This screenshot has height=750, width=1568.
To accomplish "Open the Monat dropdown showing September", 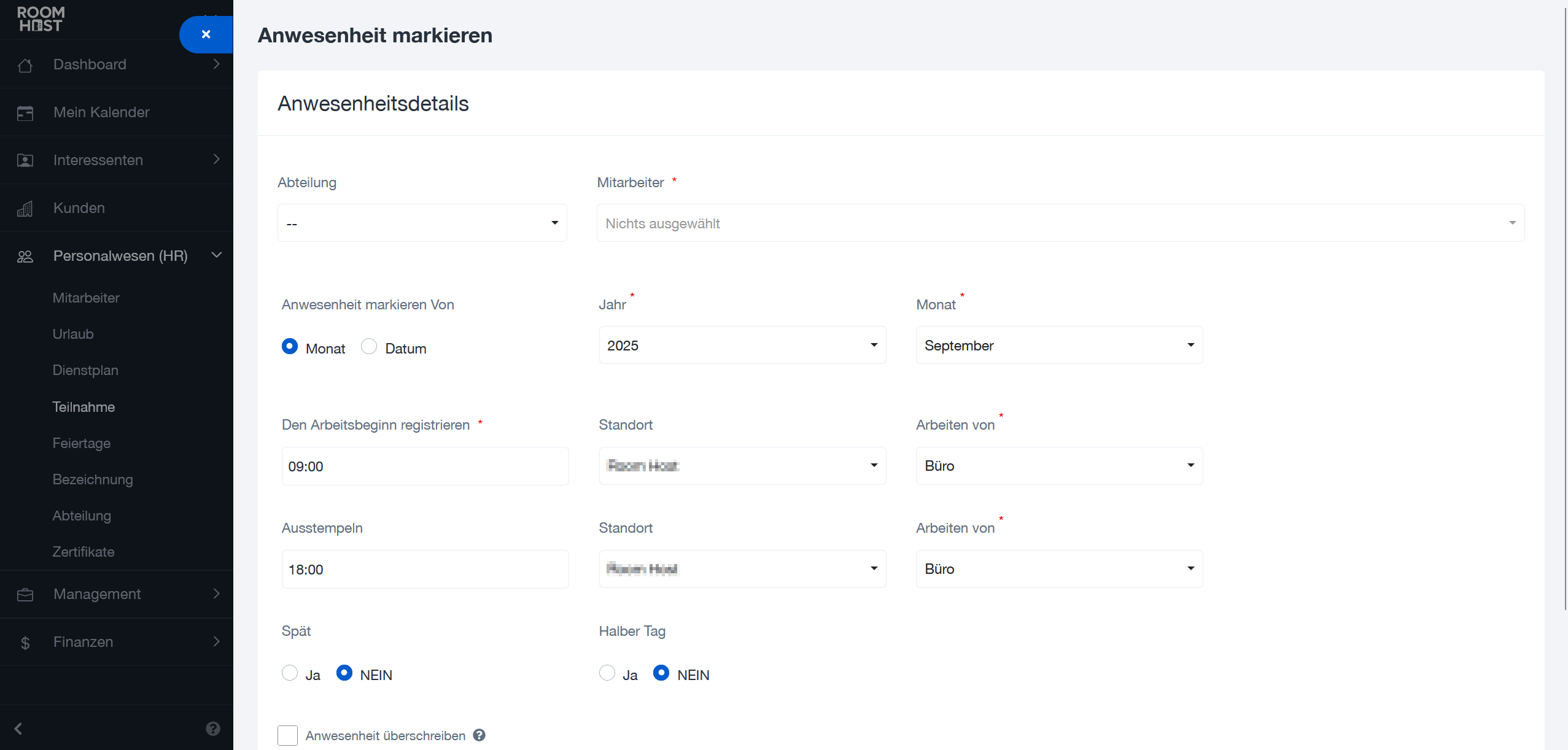I will point(1059,346).
